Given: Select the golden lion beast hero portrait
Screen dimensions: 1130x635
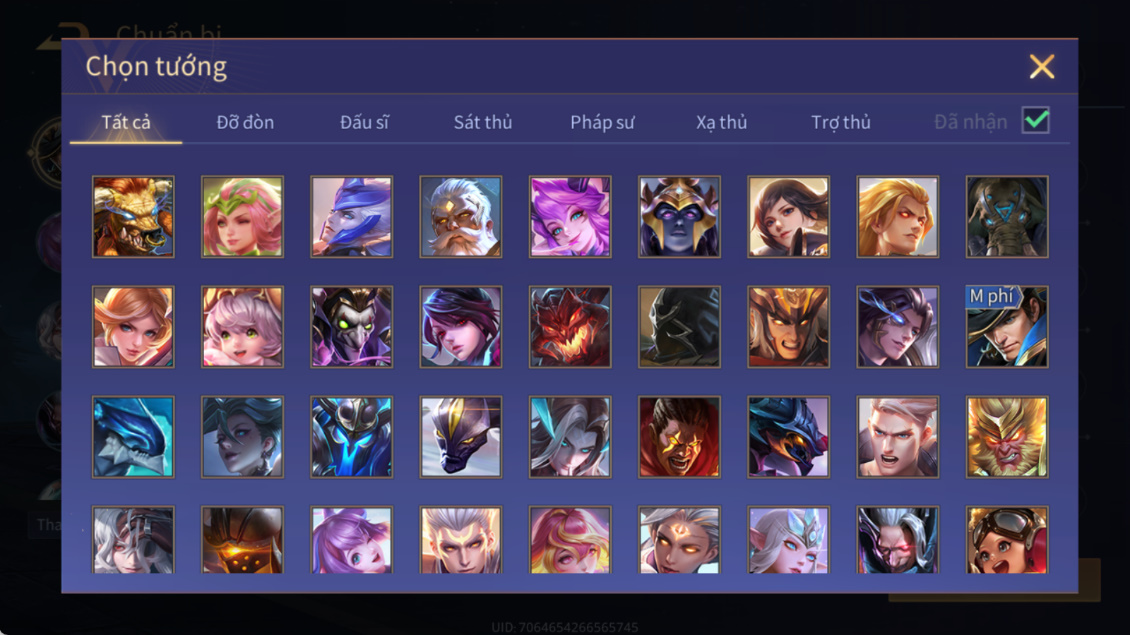Looking at the screenshot, I should 133,217.
